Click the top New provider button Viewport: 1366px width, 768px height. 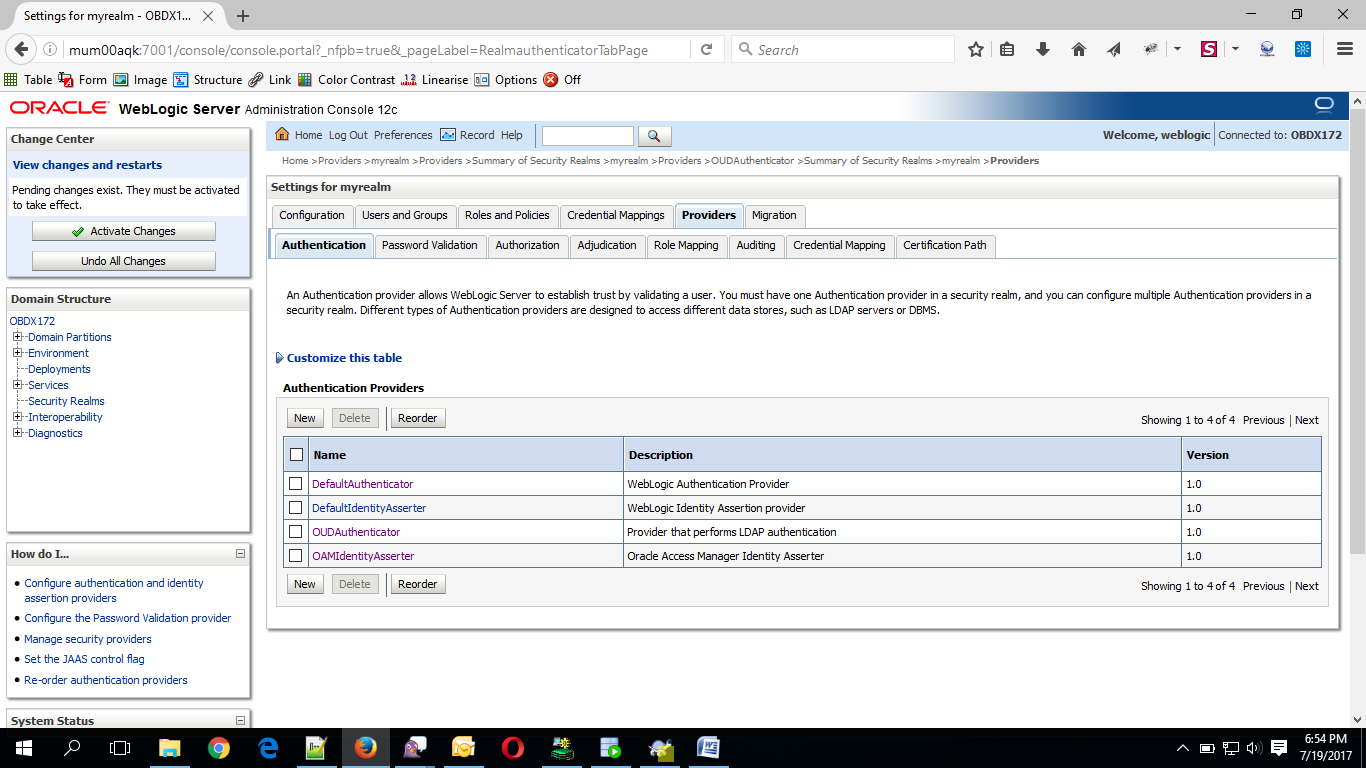[x=305, y=418]
